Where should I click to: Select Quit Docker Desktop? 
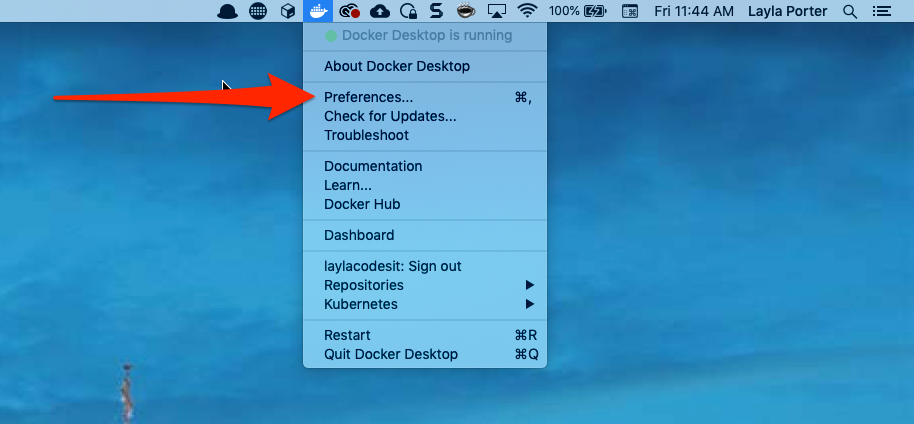pyautogui.click(x=426, y=354)
